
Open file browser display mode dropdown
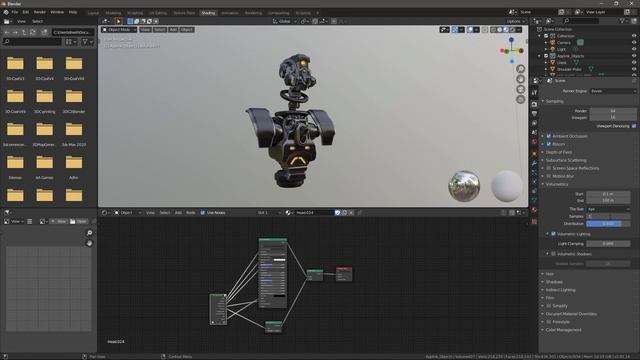coord(71,42)
